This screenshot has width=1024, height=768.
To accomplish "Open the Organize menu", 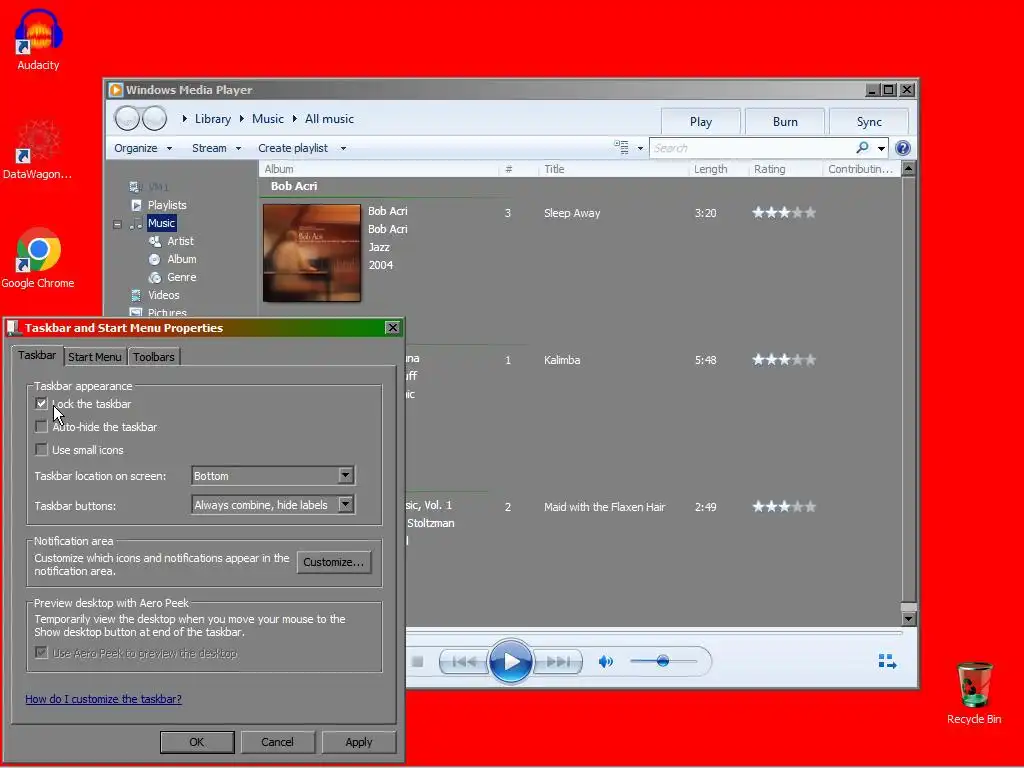I will click(143, 148).
